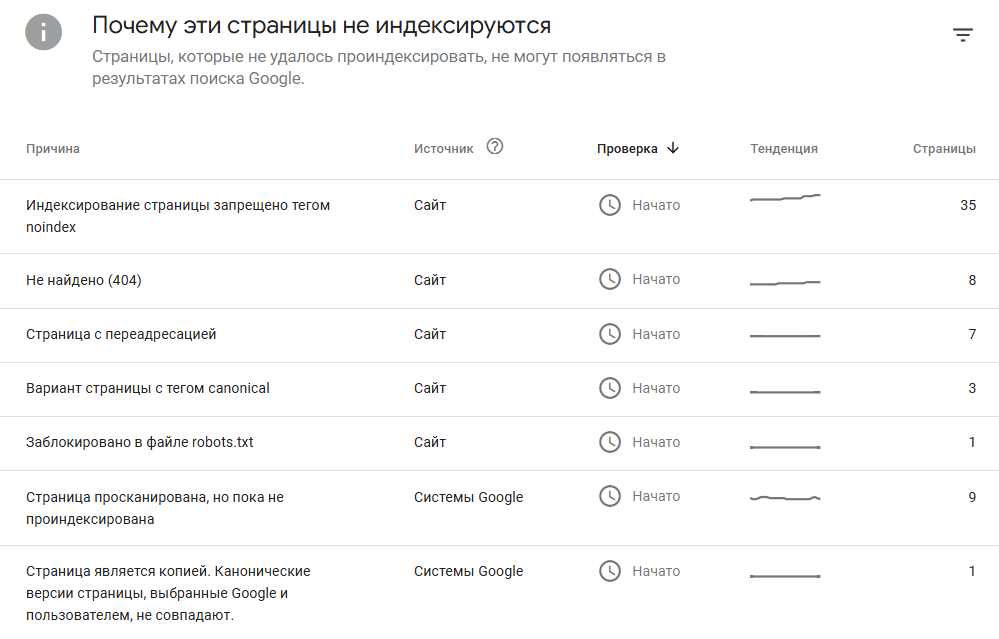Open the filter rows icon
Screen dimensions: 999x639
tap(963, 34)
